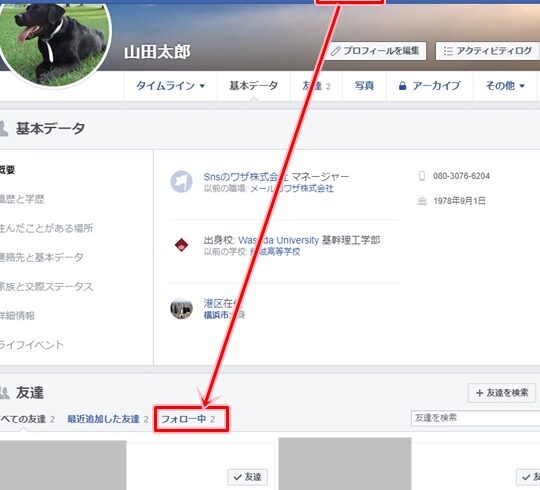Click the phone icon beside 080-3076-6204
Screen dimensions: 540x490
coord(422,176)
